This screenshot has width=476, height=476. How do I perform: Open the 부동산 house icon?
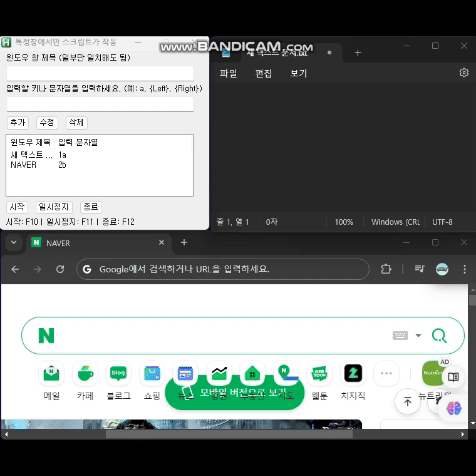[252, 373]
